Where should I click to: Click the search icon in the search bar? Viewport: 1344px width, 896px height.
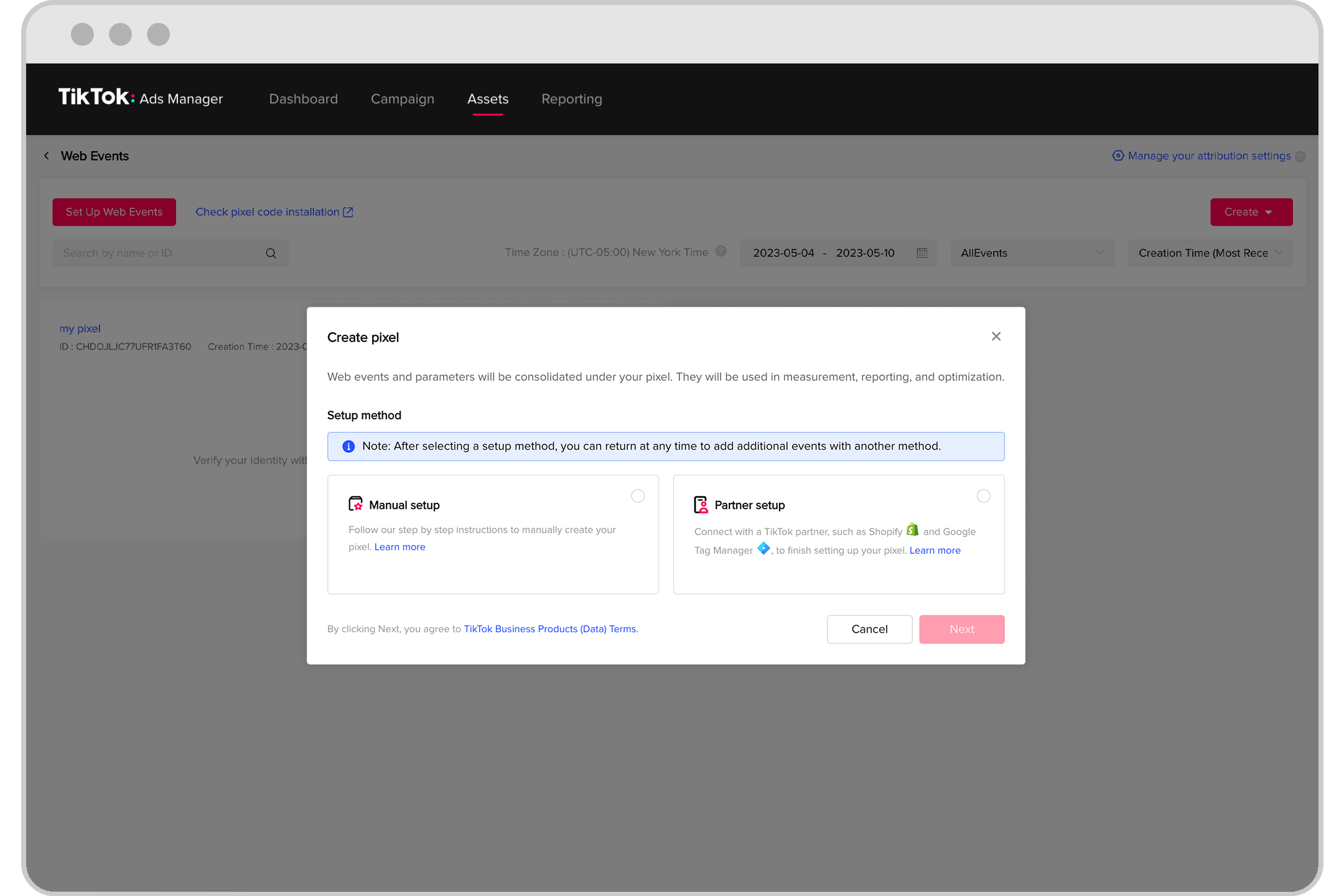tap(272, 253)
